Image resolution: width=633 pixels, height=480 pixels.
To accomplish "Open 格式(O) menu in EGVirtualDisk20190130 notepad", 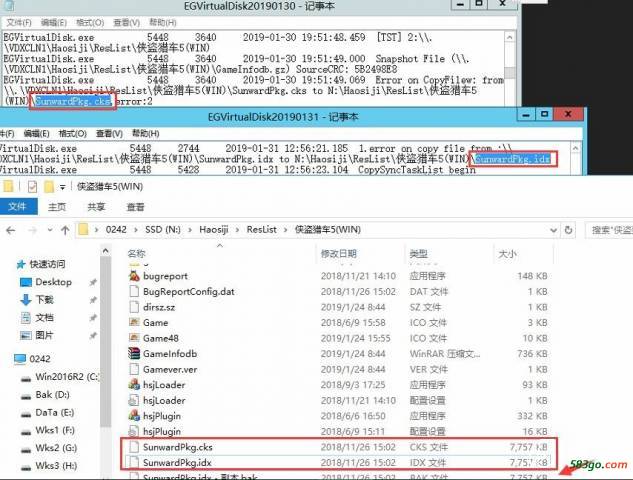I will point(90,22).
